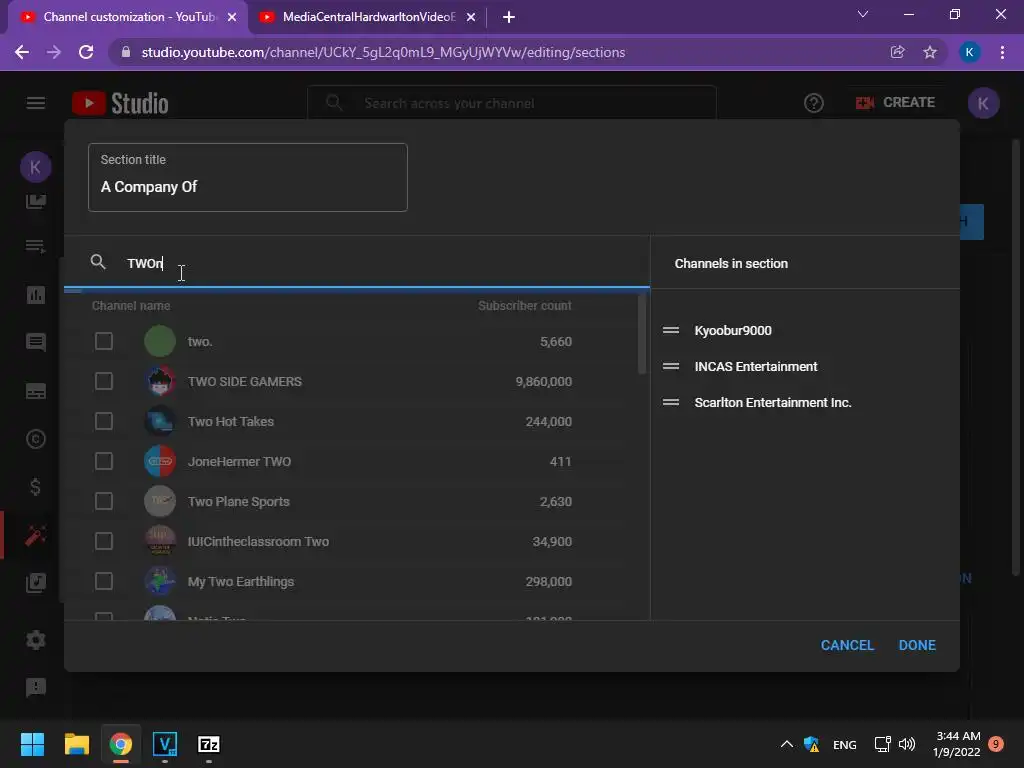The height and width of the screenshot is (768, 1024).
Task: Click the IUICintheclassroom Two avatar
Action: [x=160, y=541]
